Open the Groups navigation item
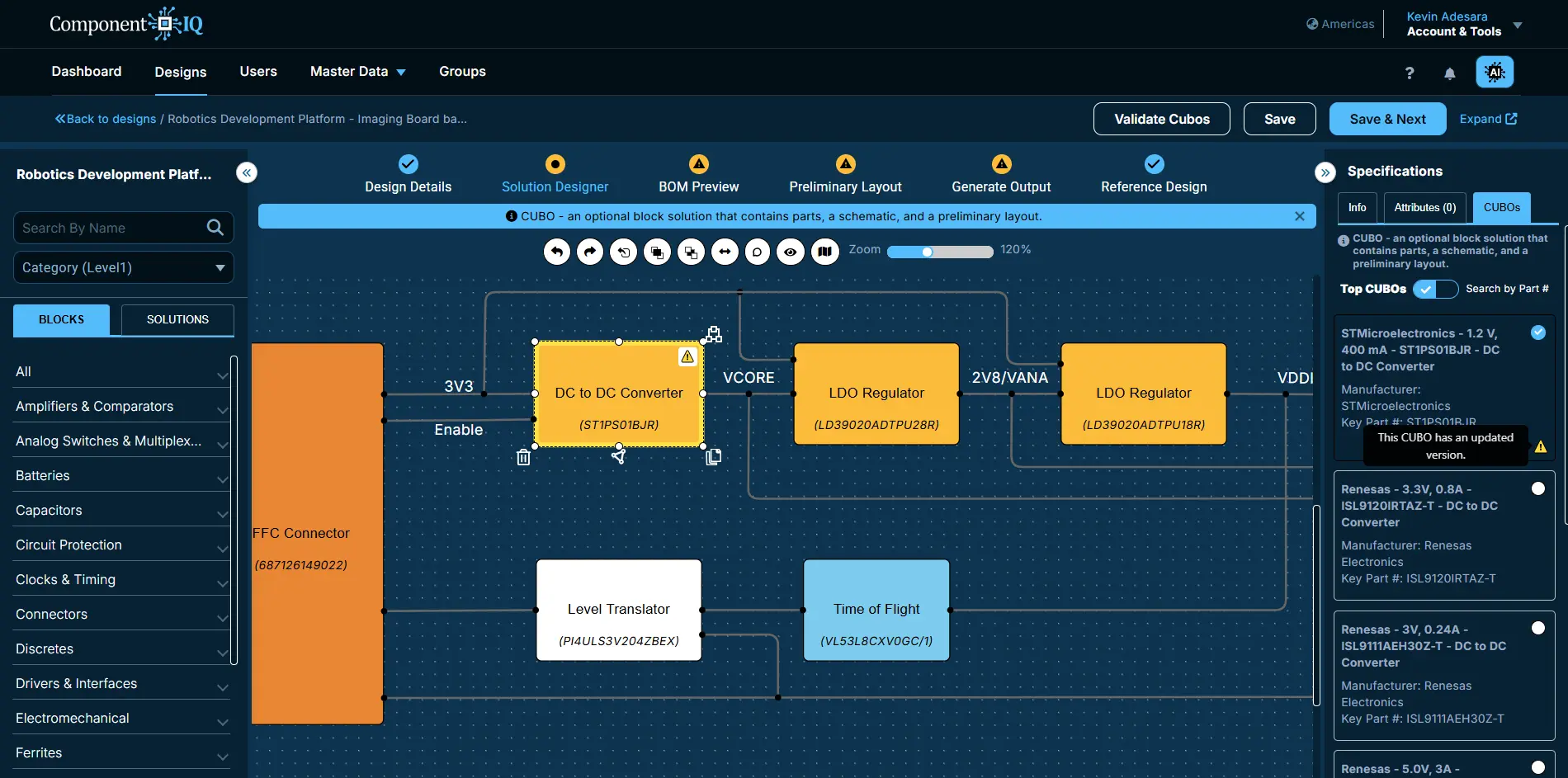Image resolution: width=1568 pixels, height=778 pixels. tap(462, 72)
